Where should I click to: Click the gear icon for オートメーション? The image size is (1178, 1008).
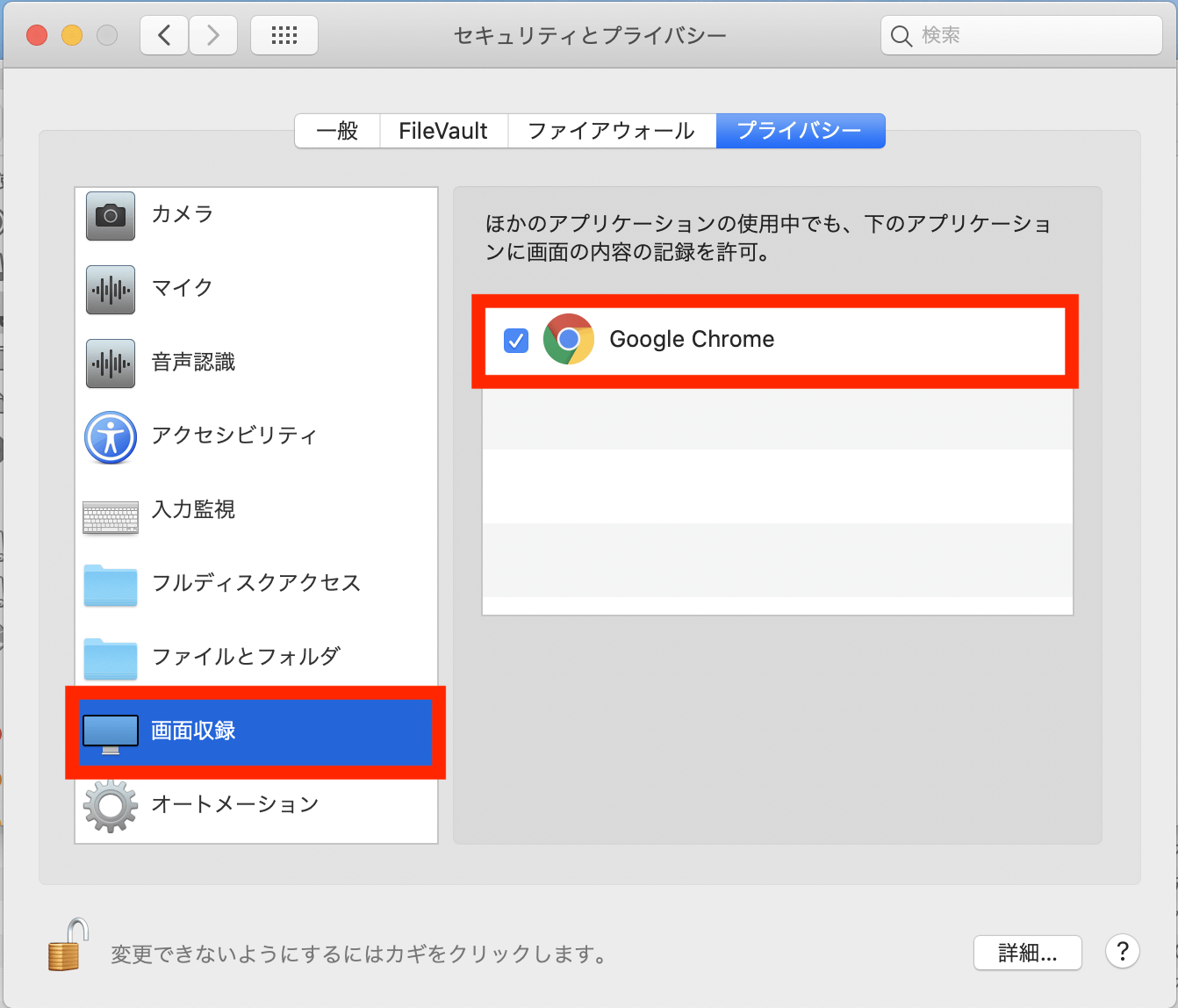pos(111,805)
